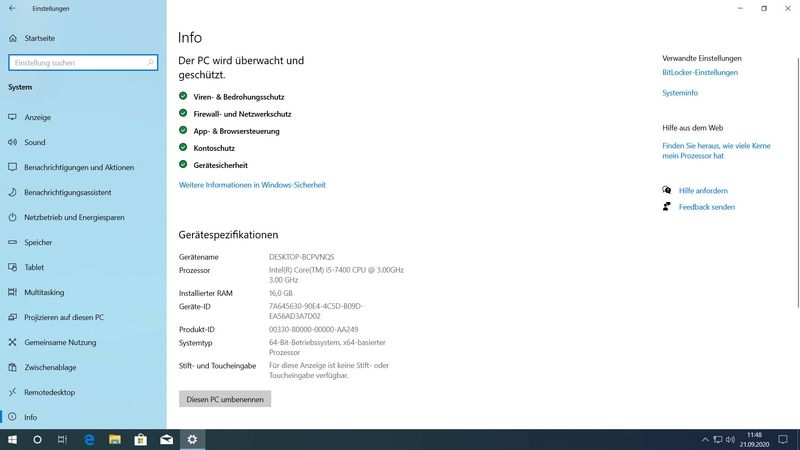
Task: Open Remotedesktop settings page
Action: coord(49,392)
